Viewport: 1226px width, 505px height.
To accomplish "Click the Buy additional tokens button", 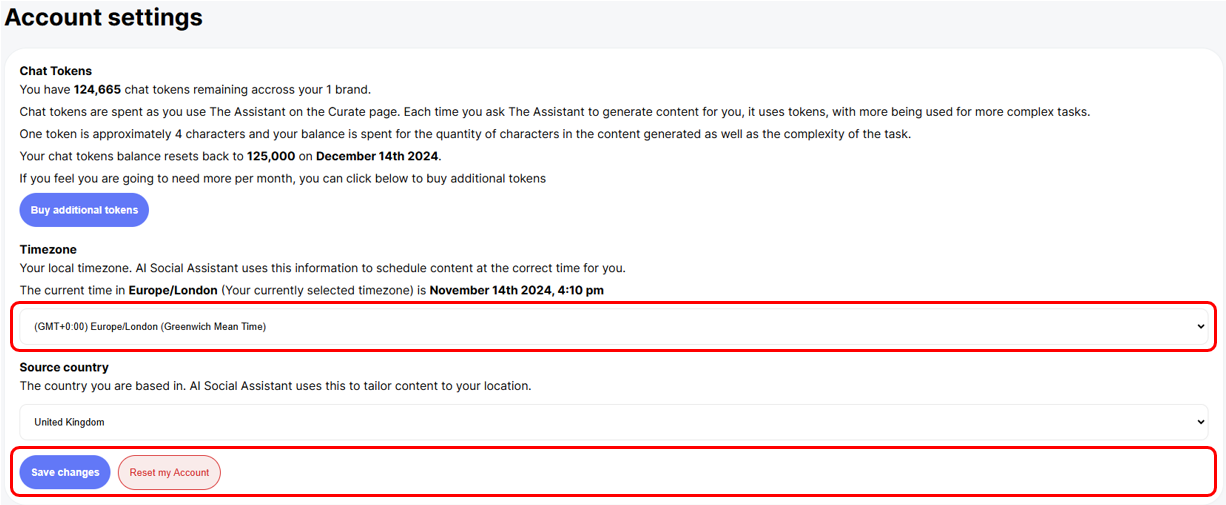I will click(x=84, y=210).
